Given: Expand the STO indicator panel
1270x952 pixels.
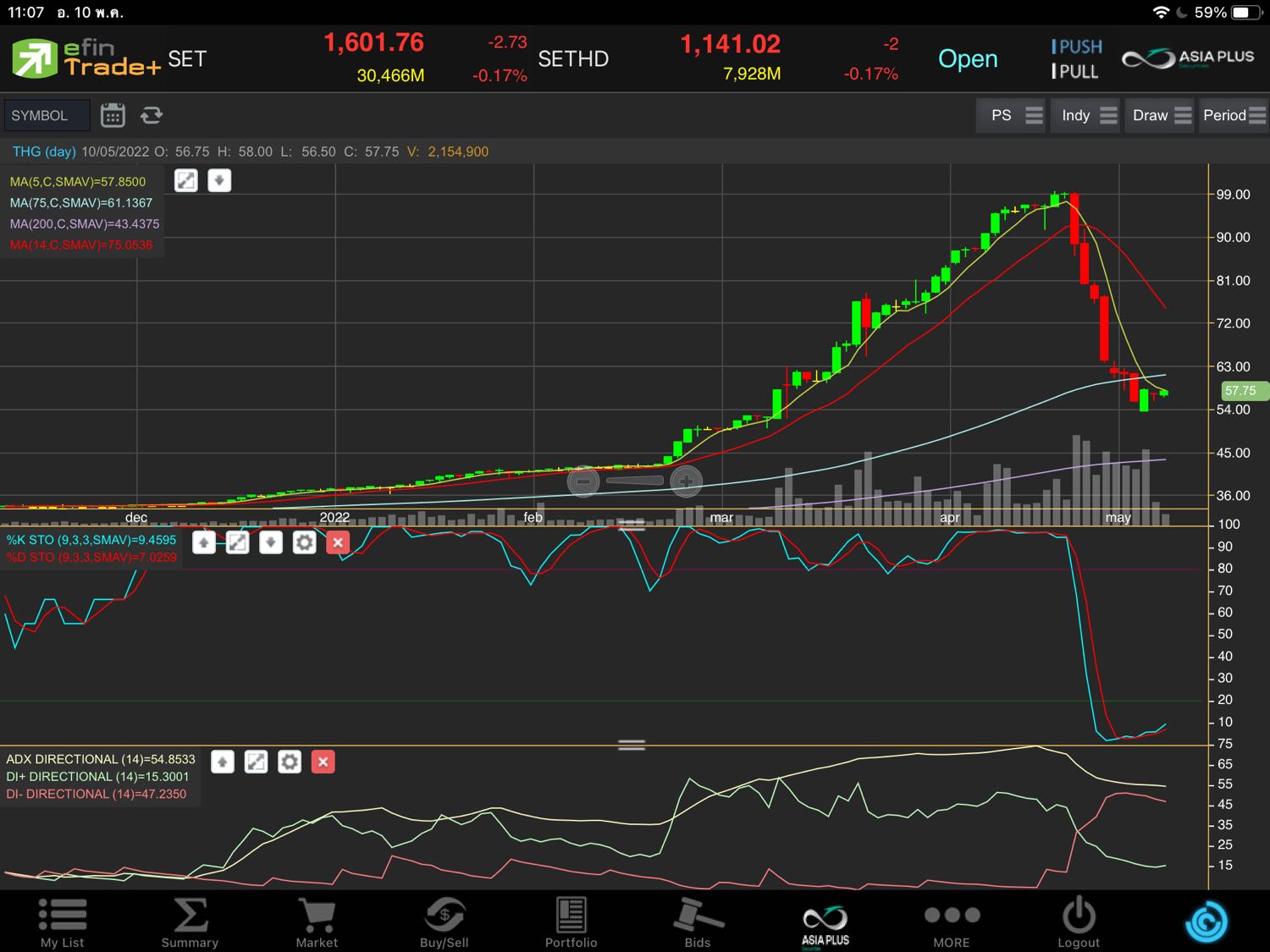Looking at the screenshot, I should pos(238,542).
